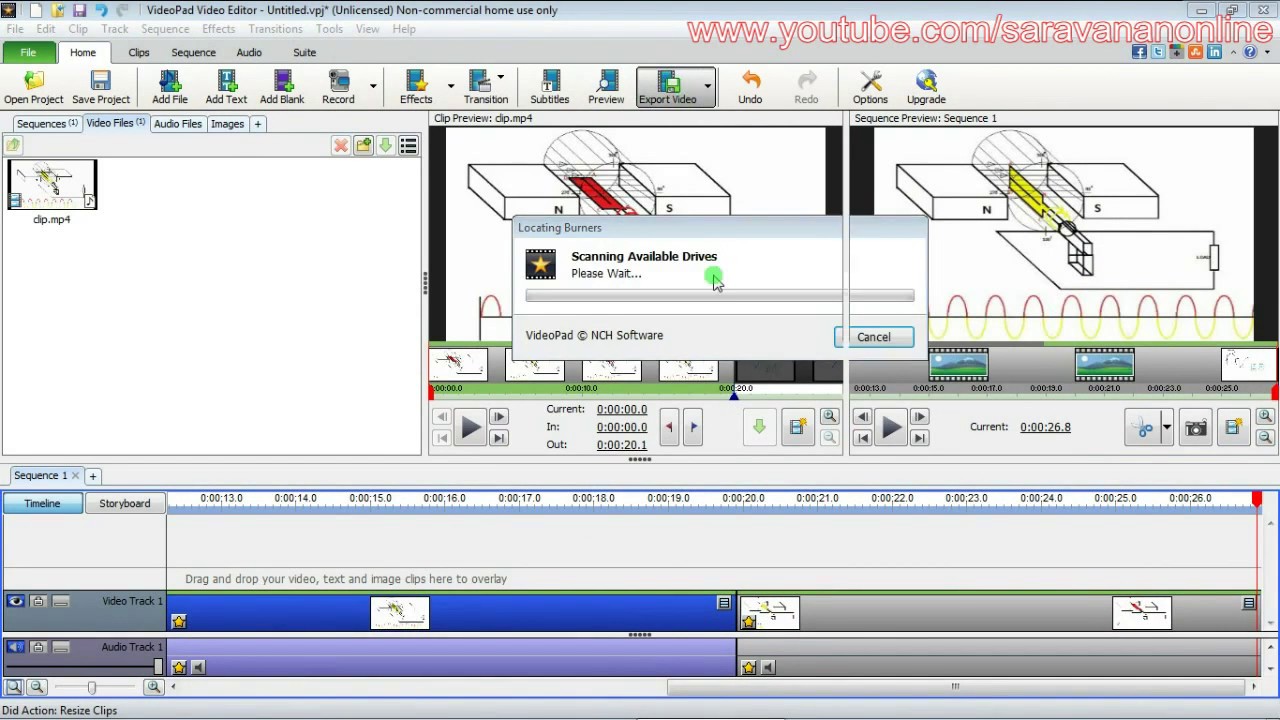Image resolution: width=1280 pixels, height=720 pixels.
Task: Open Options with the wrench icon
Action: pyautogui.click(x=870, y=88)
